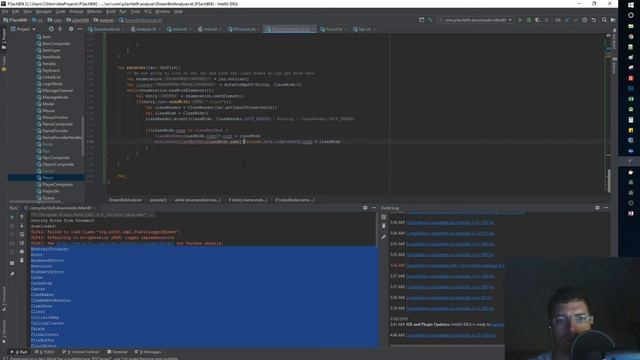Open the File menu

coord(5,11)
